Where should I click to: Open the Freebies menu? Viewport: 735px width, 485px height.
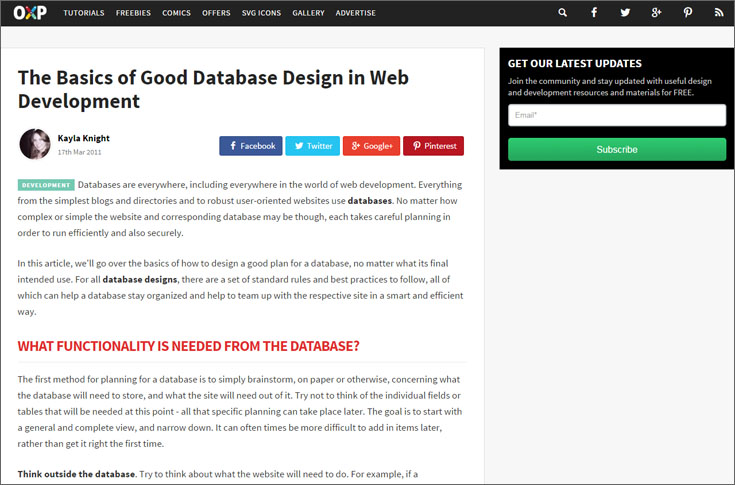point(133,13)
